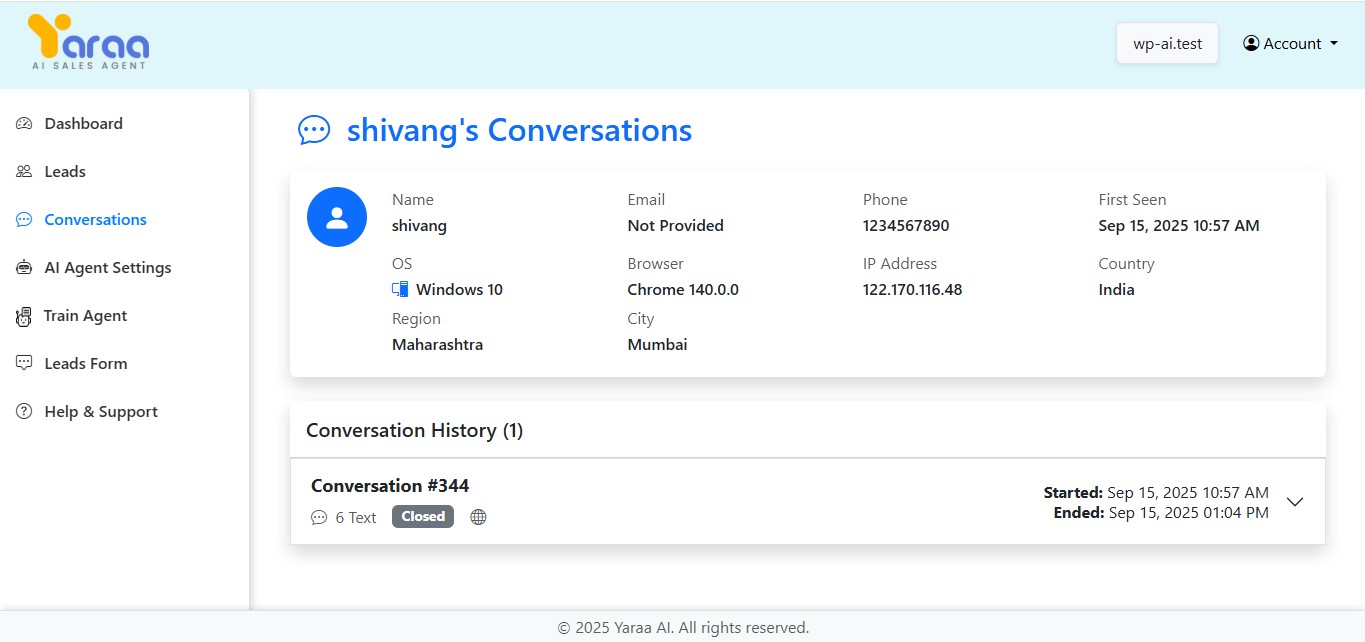
Task: Click the Leads Form chat icon in sidebar
Action: point(24,364)
